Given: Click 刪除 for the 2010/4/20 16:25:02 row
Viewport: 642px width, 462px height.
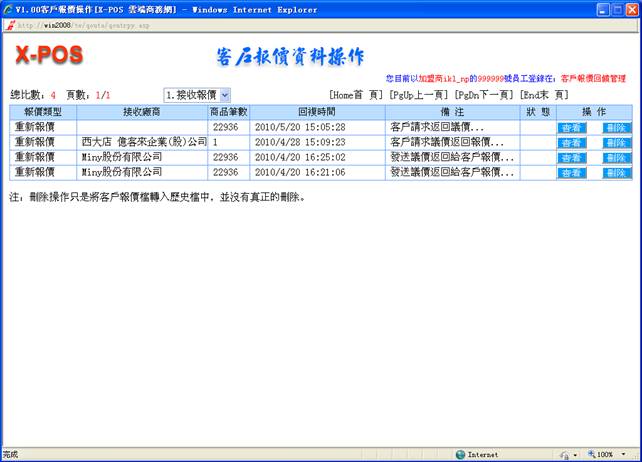Looking at the screenshot, I should tap(616, 158).
